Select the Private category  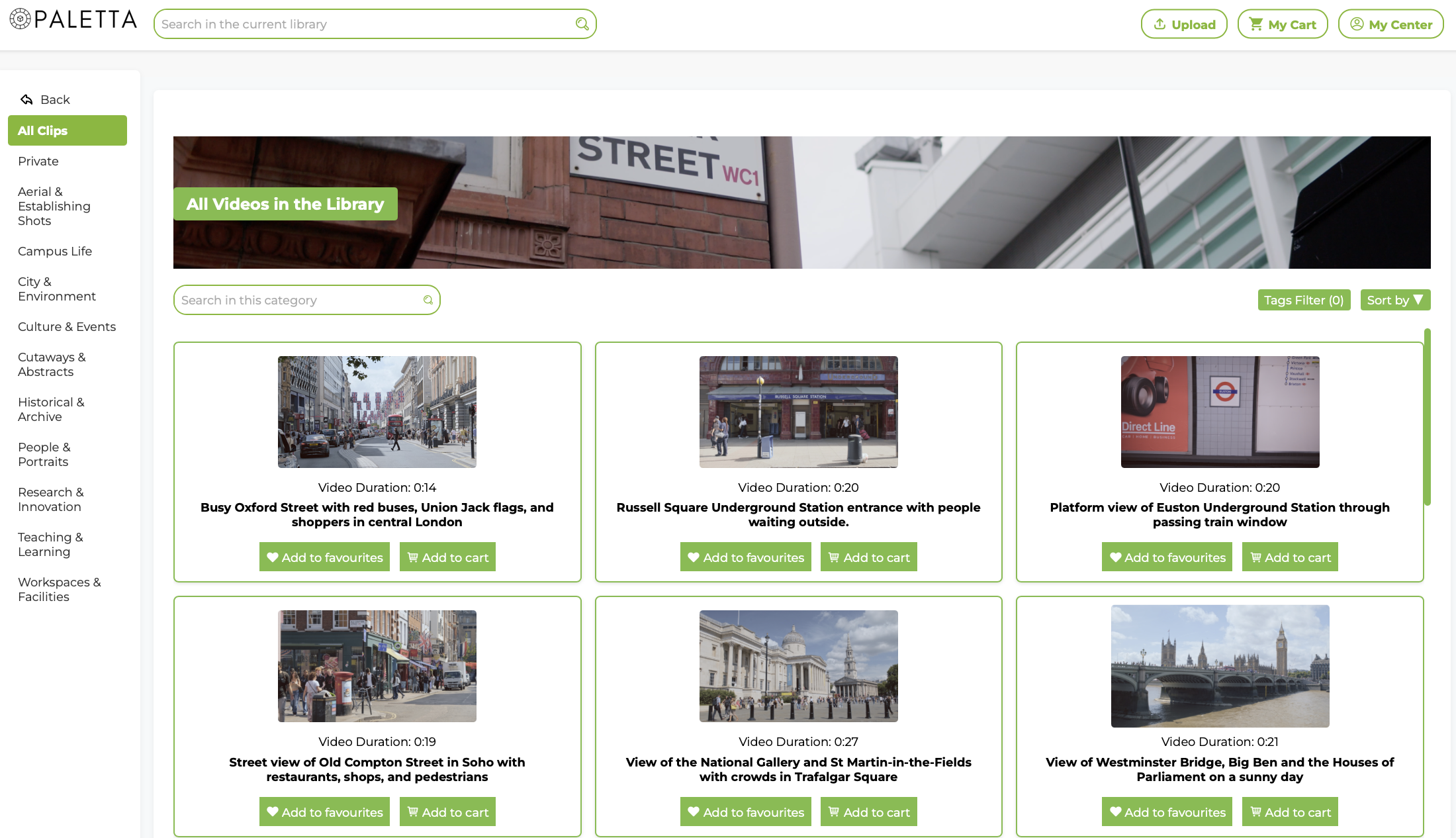38,162
